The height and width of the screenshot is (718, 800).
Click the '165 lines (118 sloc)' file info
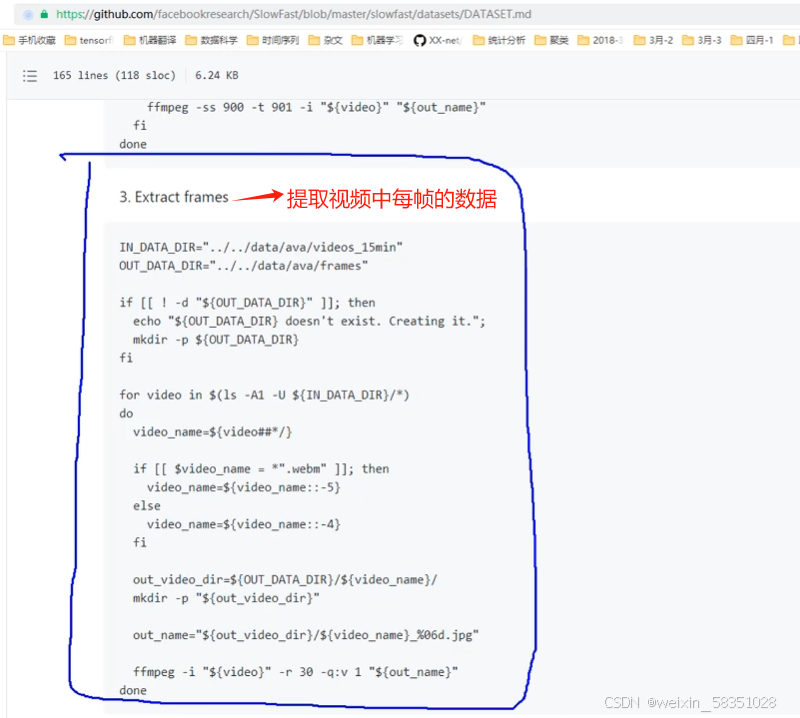point(114,76)
